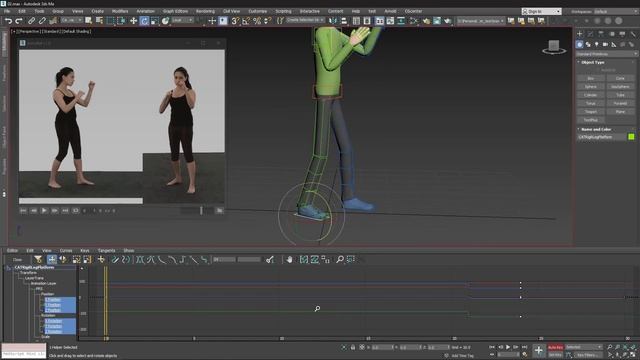Open the Curve Editor Tangents menu
This screenshot has width=640, height=360.
pos(106,251)
